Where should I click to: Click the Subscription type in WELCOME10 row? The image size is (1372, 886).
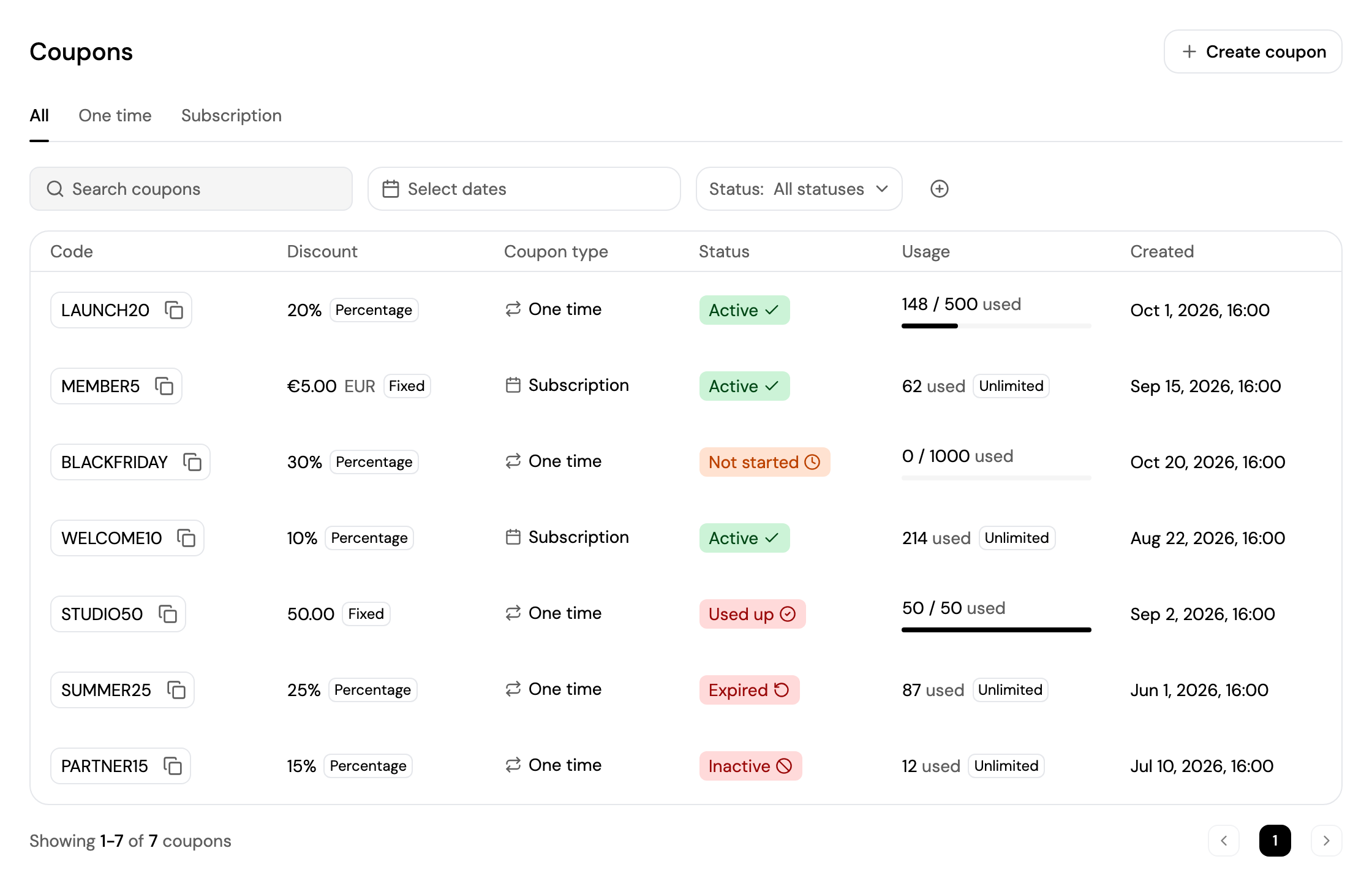click(x=567, y=537)
